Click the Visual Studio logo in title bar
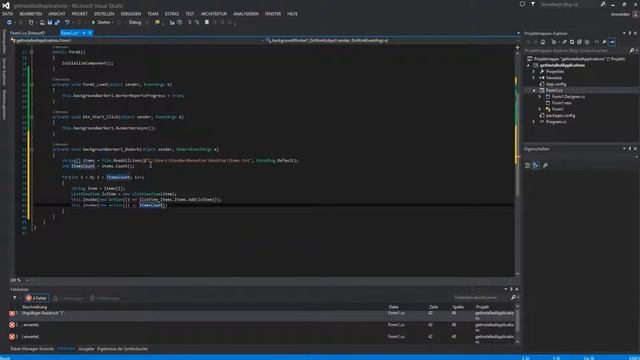 (x=6, y=5)
